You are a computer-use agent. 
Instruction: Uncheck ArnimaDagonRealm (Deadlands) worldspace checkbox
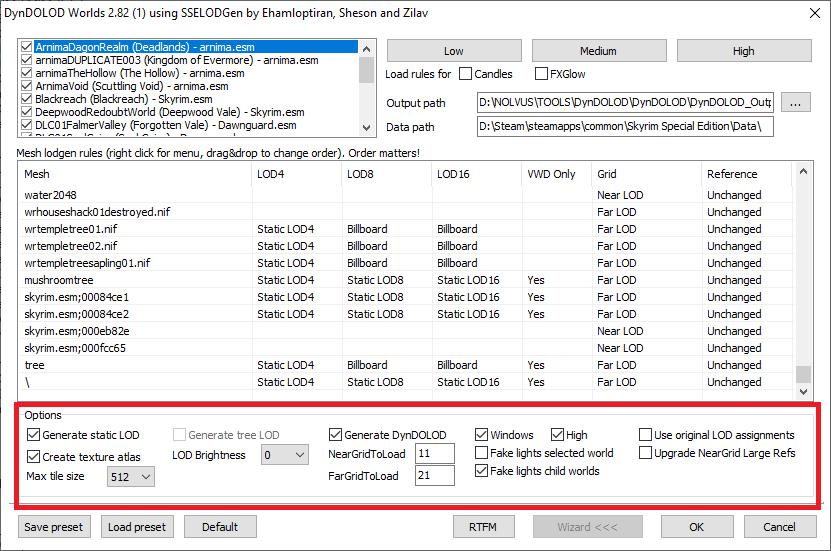26,47
